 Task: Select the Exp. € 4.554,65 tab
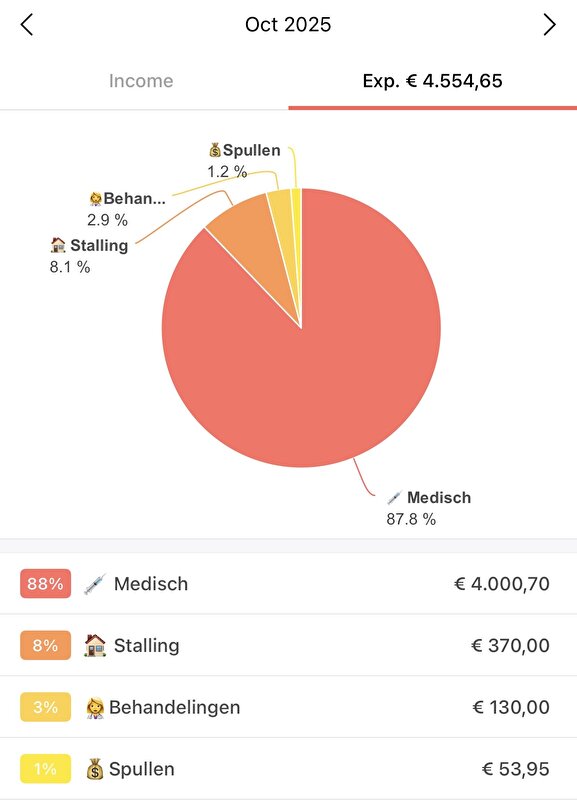432,81
